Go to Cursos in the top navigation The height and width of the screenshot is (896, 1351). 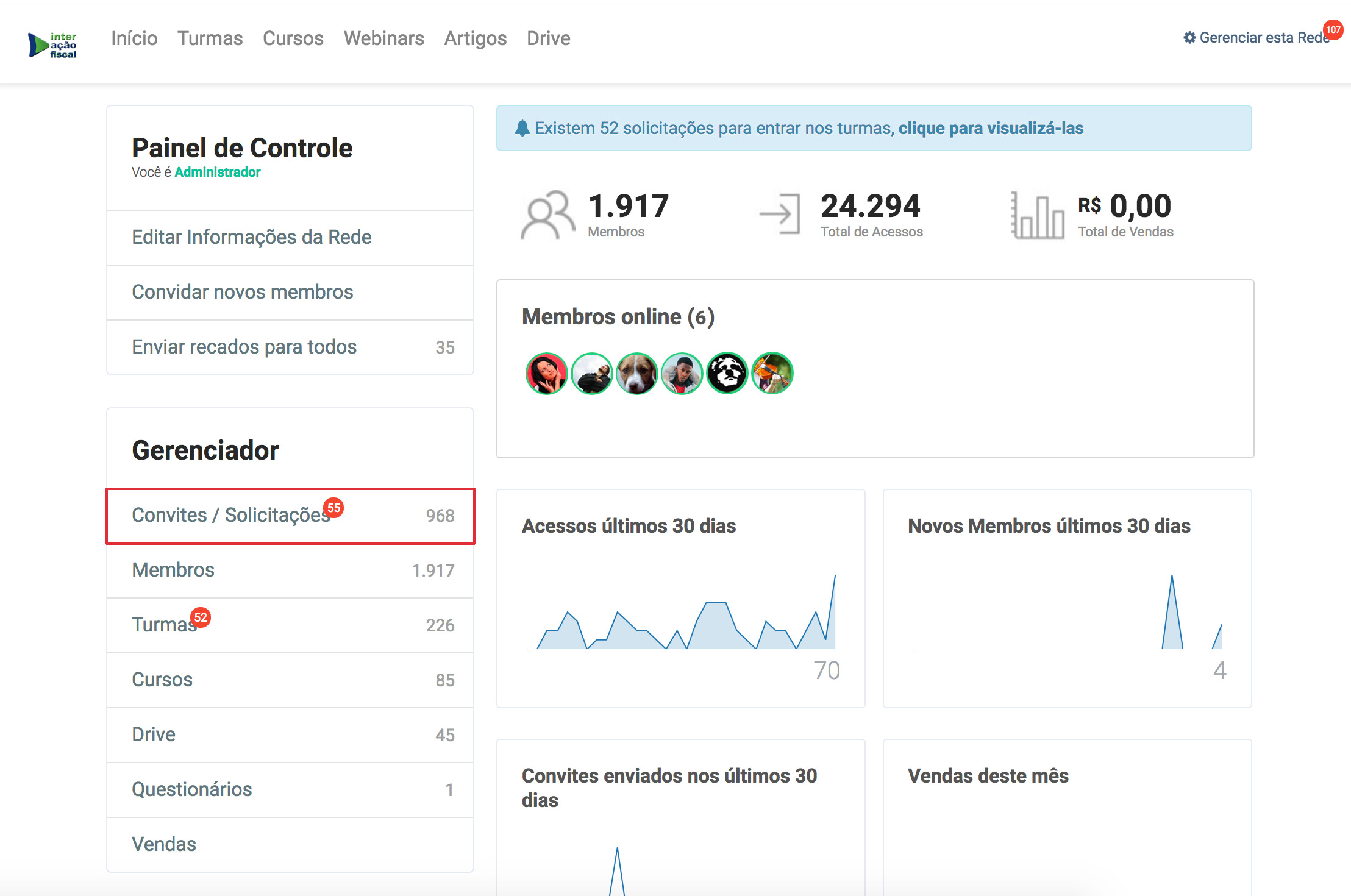[x=293, y=38]
